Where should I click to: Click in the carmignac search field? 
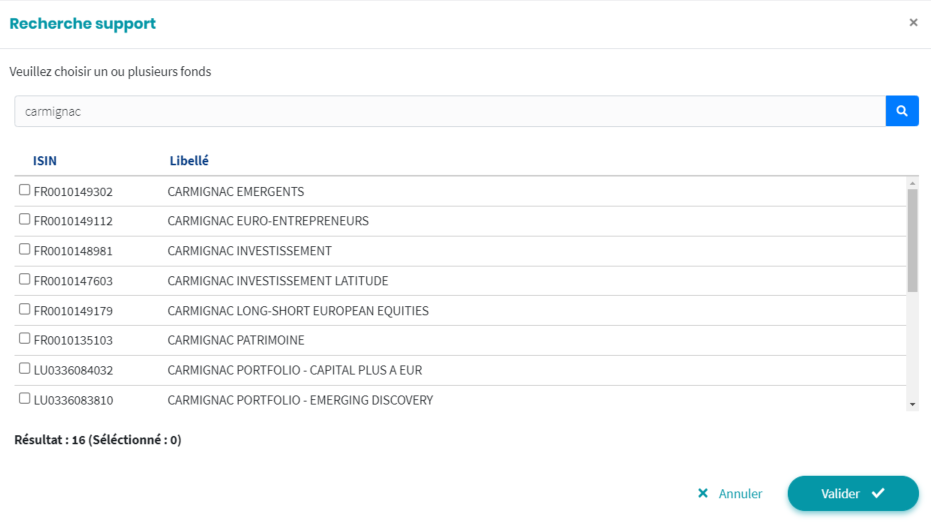449,111
